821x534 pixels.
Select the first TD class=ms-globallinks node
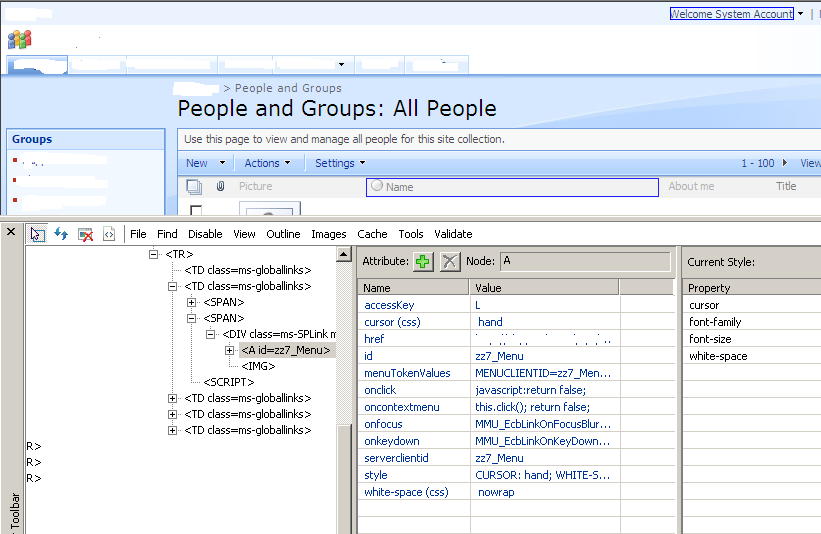(248, 270)
